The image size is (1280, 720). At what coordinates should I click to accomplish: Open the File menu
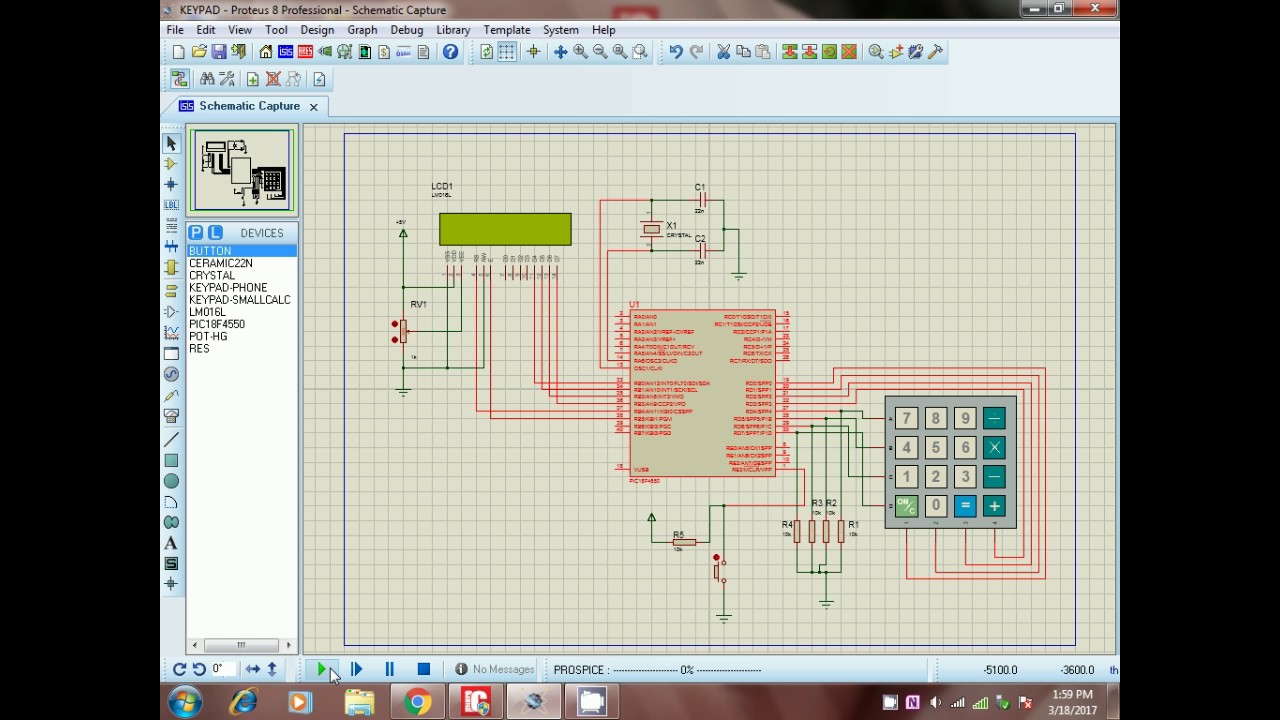175,30
